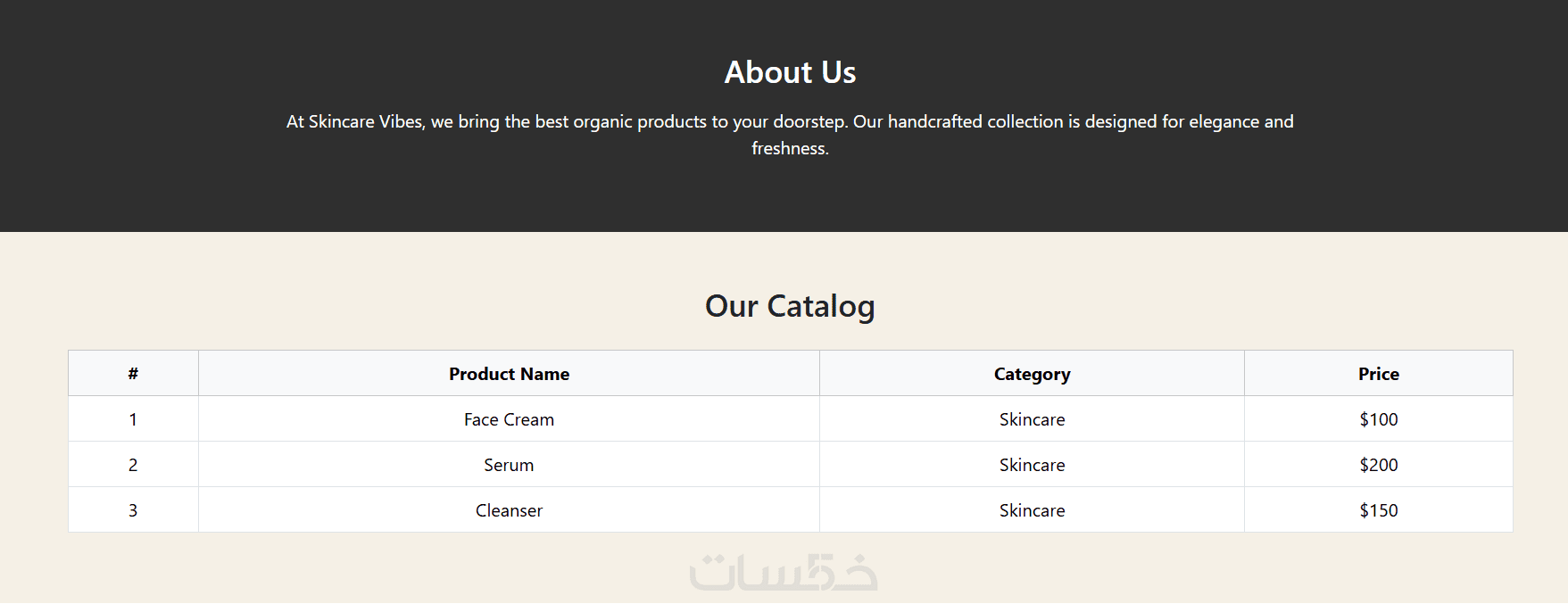Click the Our Catalog heading
This screenshot has width=1568, height=604.
pyautogui.click(x=790, y=306)
